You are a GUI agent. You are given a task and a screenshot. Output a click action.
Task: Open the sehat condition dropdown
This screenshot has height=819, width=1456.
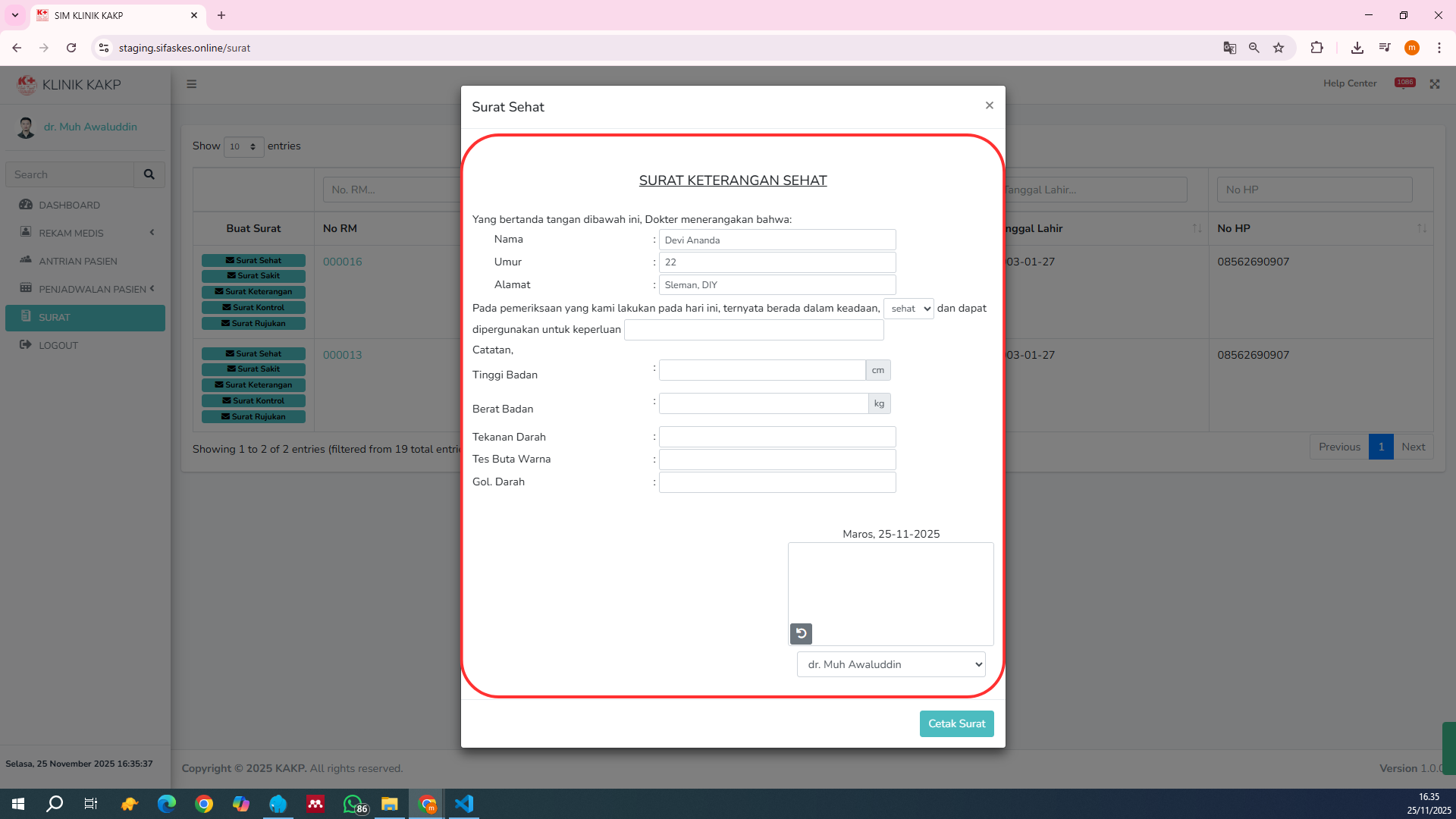click(x=908, y=309)
